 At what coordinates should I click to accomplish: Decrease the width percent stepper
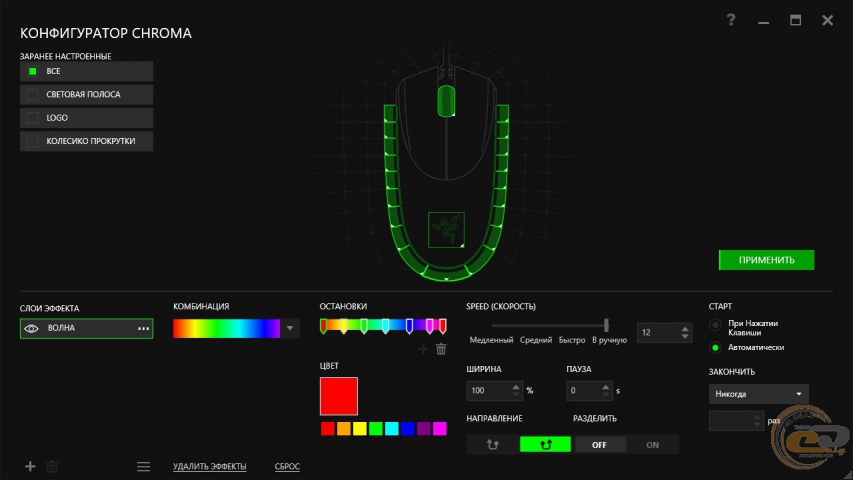pyautogui.click(x=516, y=395)
